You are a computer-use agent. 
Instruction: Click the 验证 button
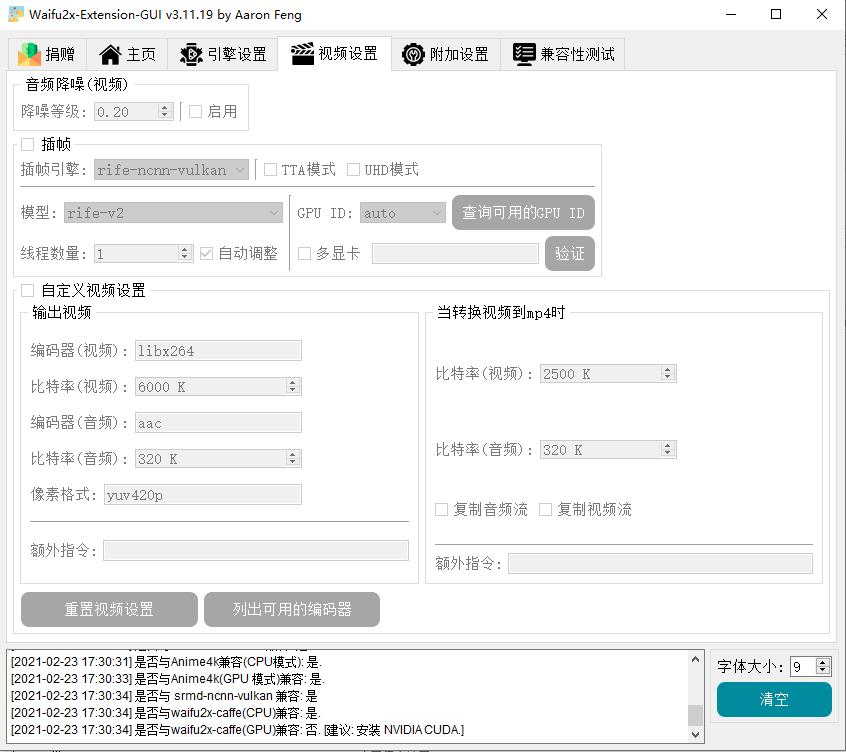pyautogui.click(x=570, y=254)
